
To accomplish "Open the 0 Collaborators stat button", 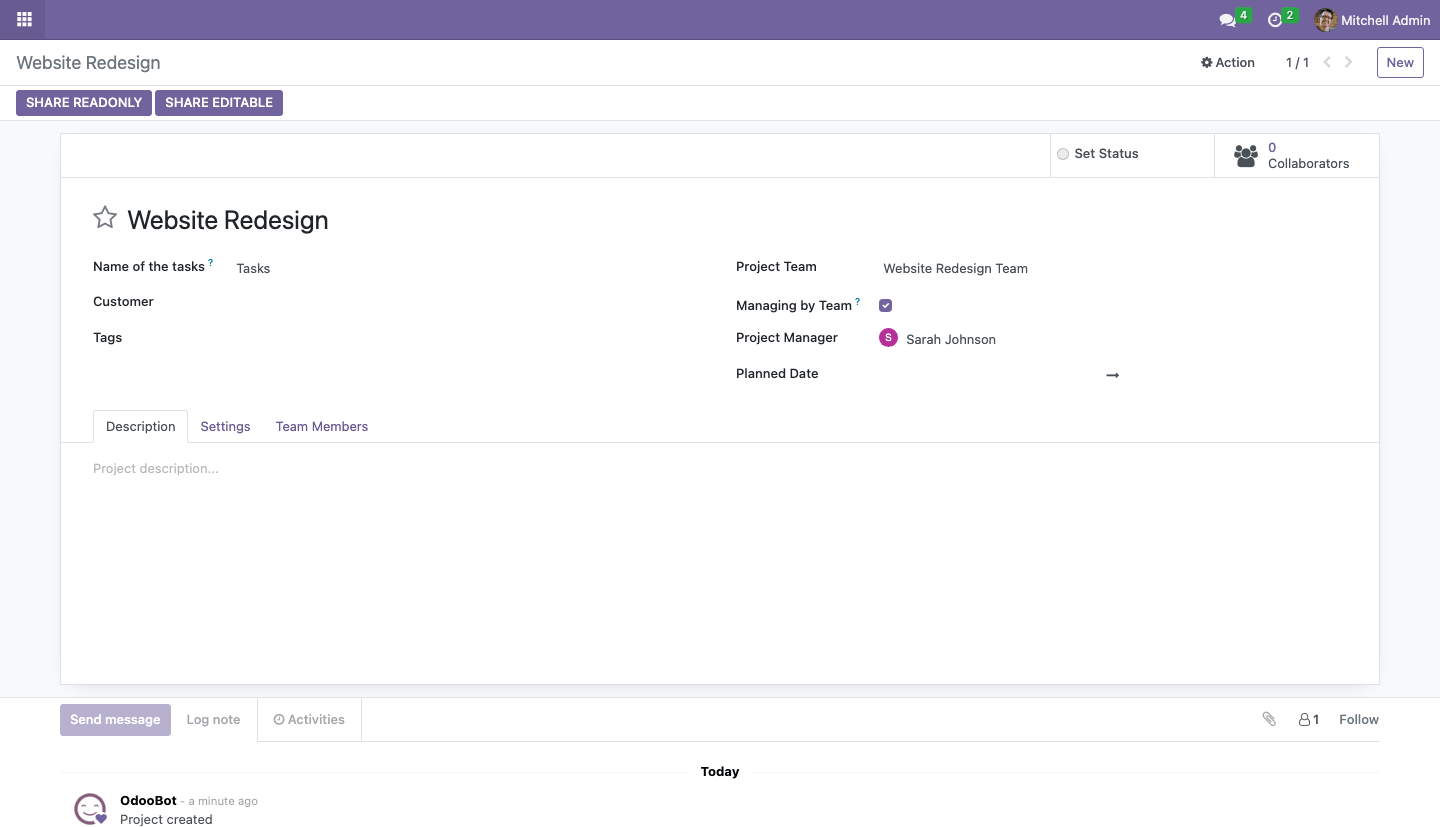I will pos(1297,156).
